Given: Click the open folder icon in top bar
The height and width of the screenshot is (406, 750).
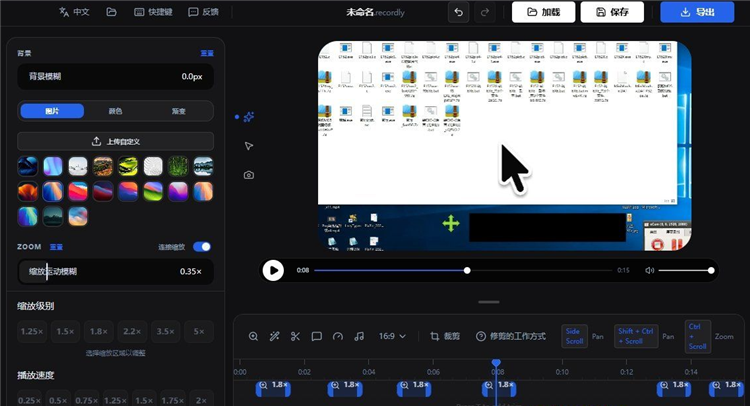Looking at the screenshot, I should point(111,12).
